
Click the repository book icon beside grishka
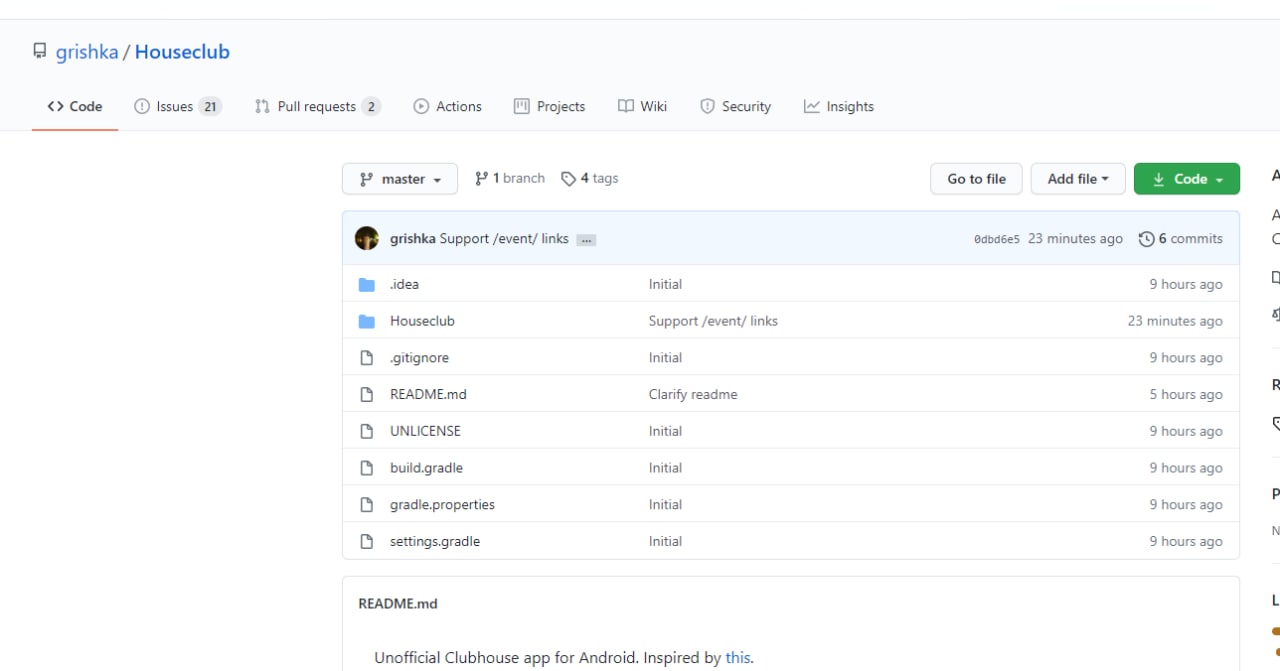point(40,51)
